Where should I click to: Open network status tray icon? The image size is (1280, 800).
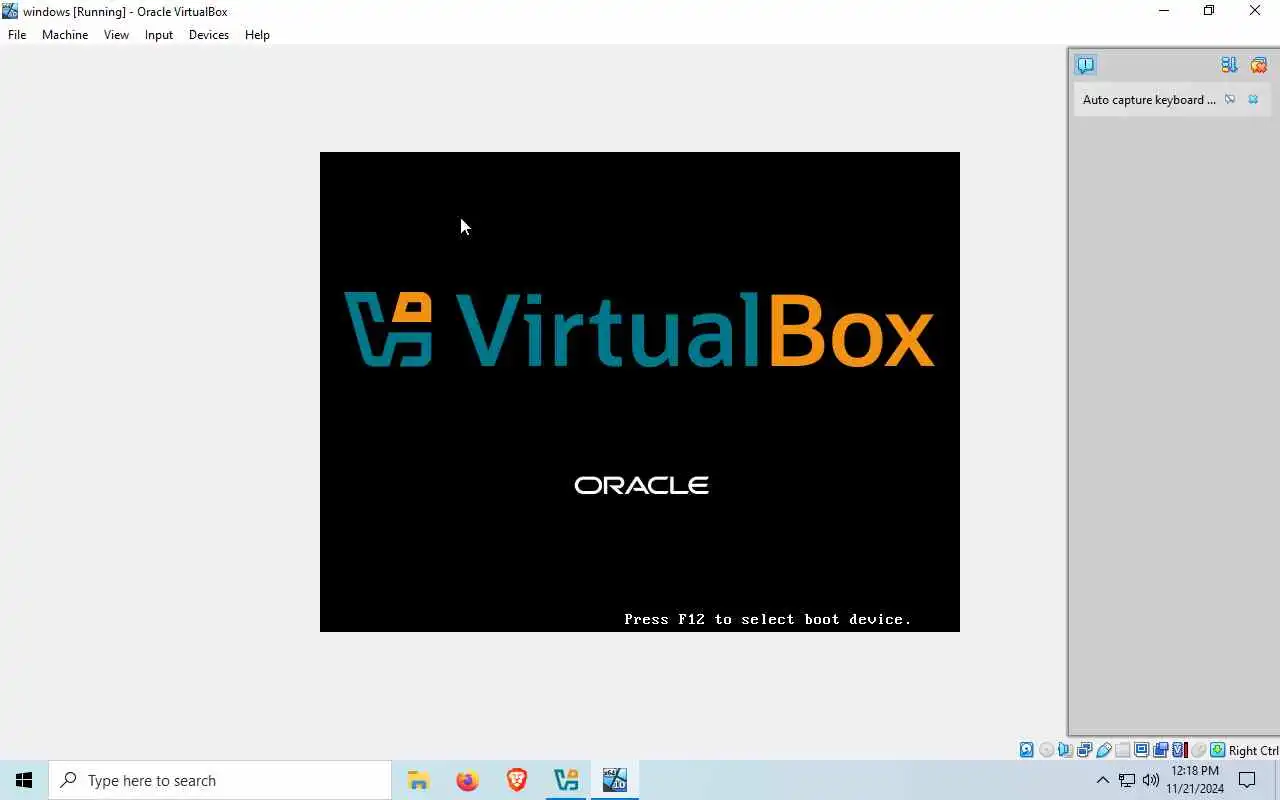pyautogui.click(x=1127, y=780)
